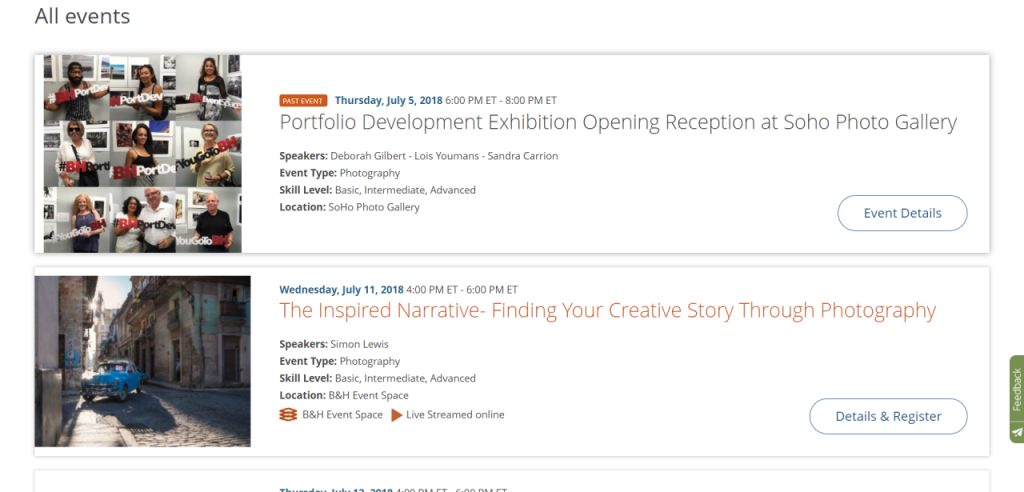Click the SoHo Photo Gallery location text
1024x492 pixels.
pos(374,207)
